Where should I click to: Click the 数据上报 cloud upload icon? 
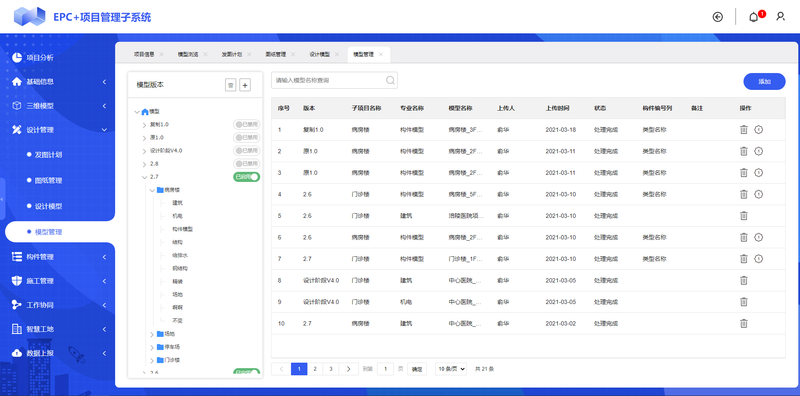(x=17, y=353)
